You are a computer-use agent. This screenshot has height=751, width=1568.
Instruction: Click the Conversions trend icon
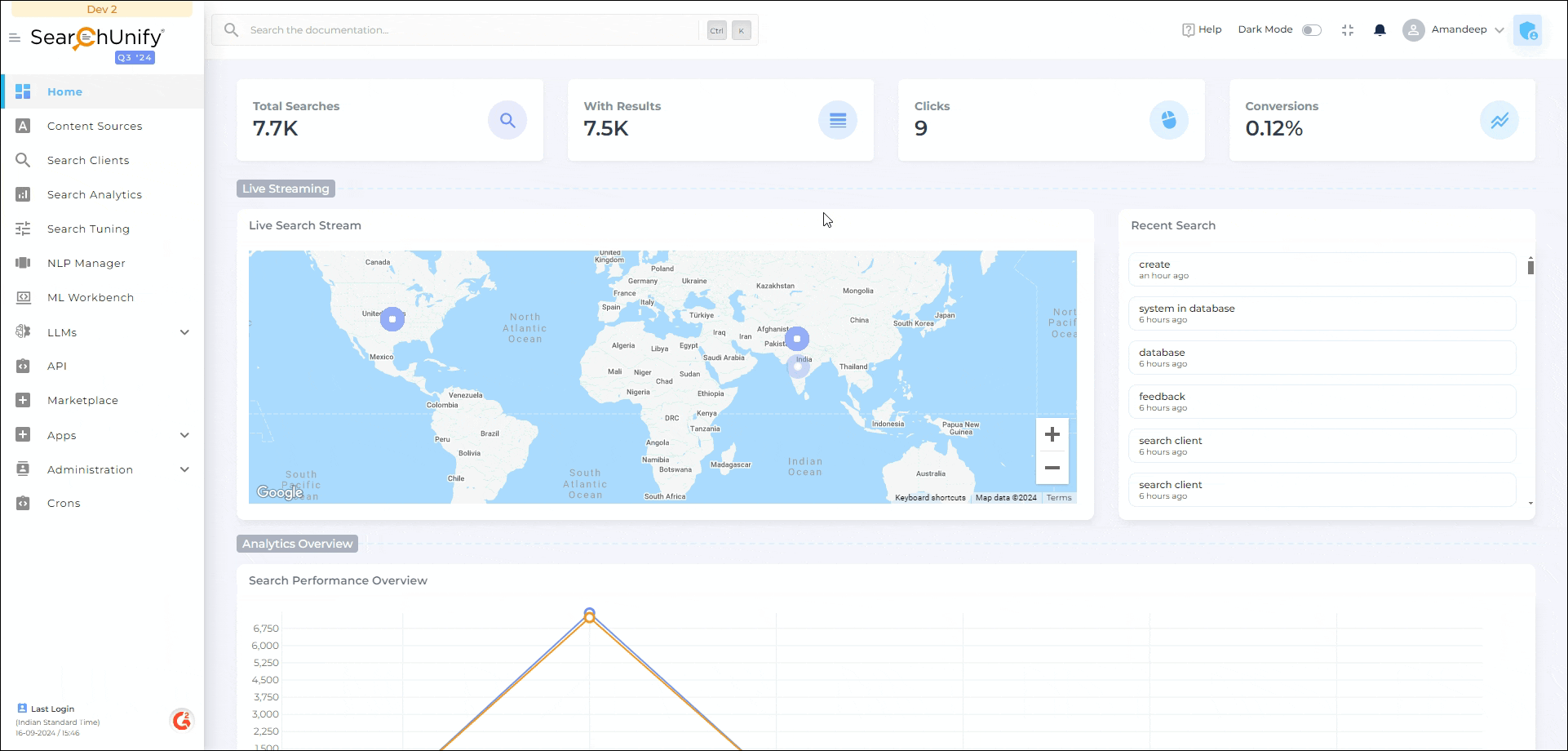1499,121
